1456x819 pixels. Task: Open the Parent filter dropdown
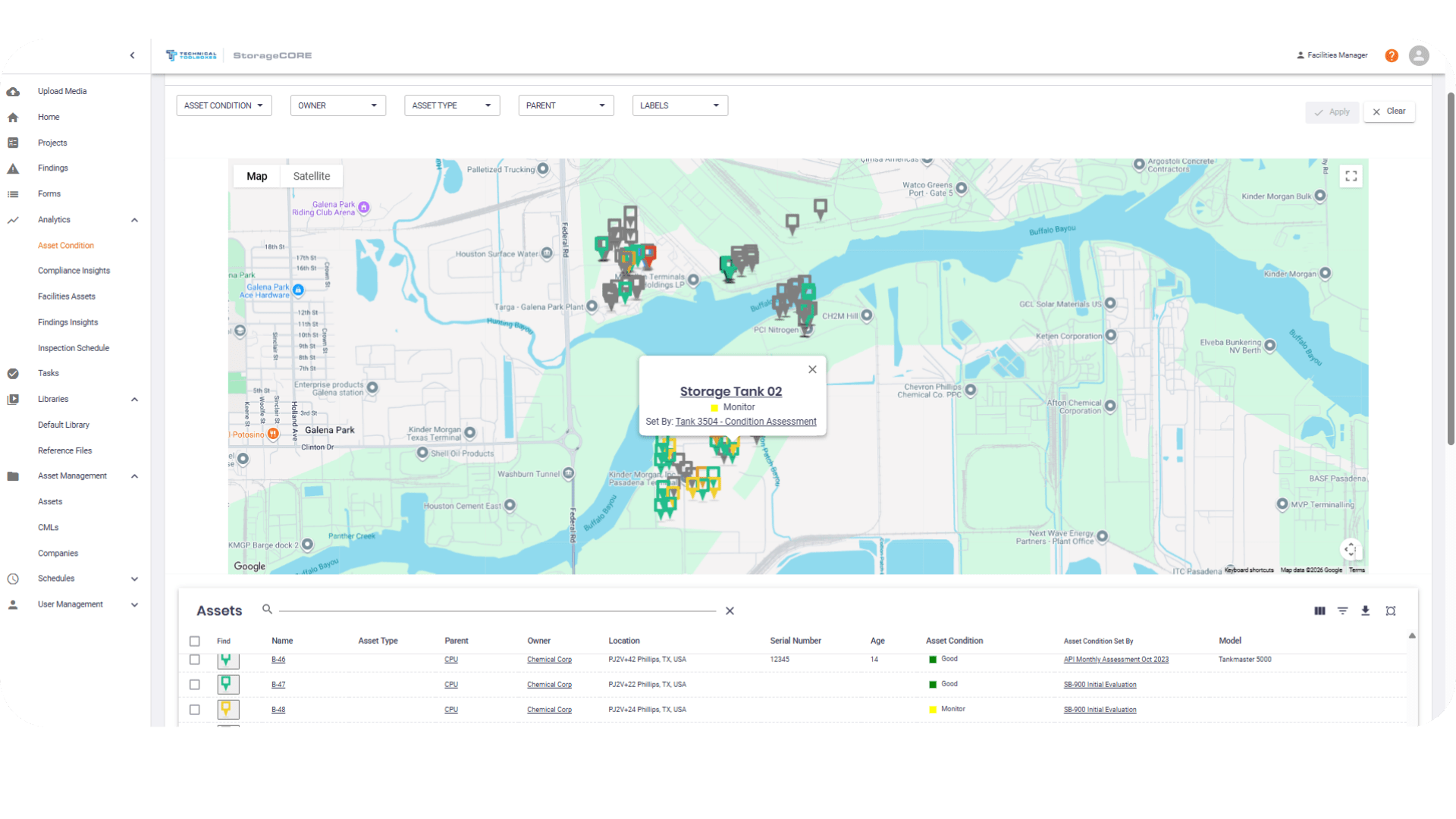[x=566, y=105]
